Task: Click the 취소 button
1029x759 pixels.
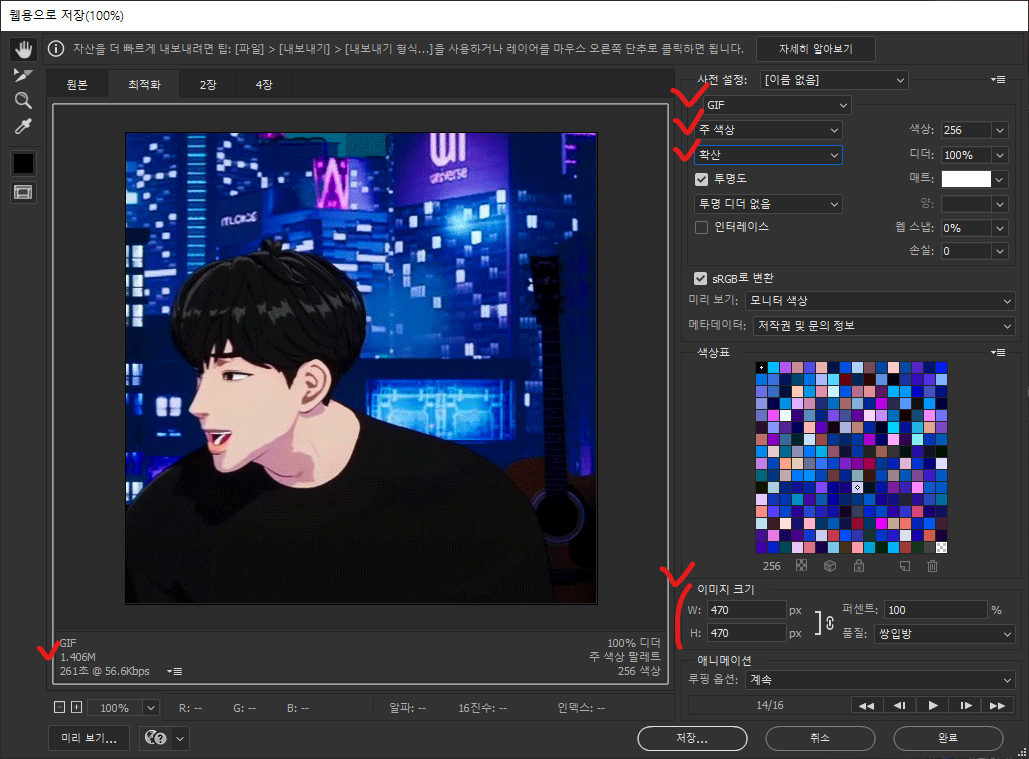Action: pyautogui.click(x=820, y=738)
